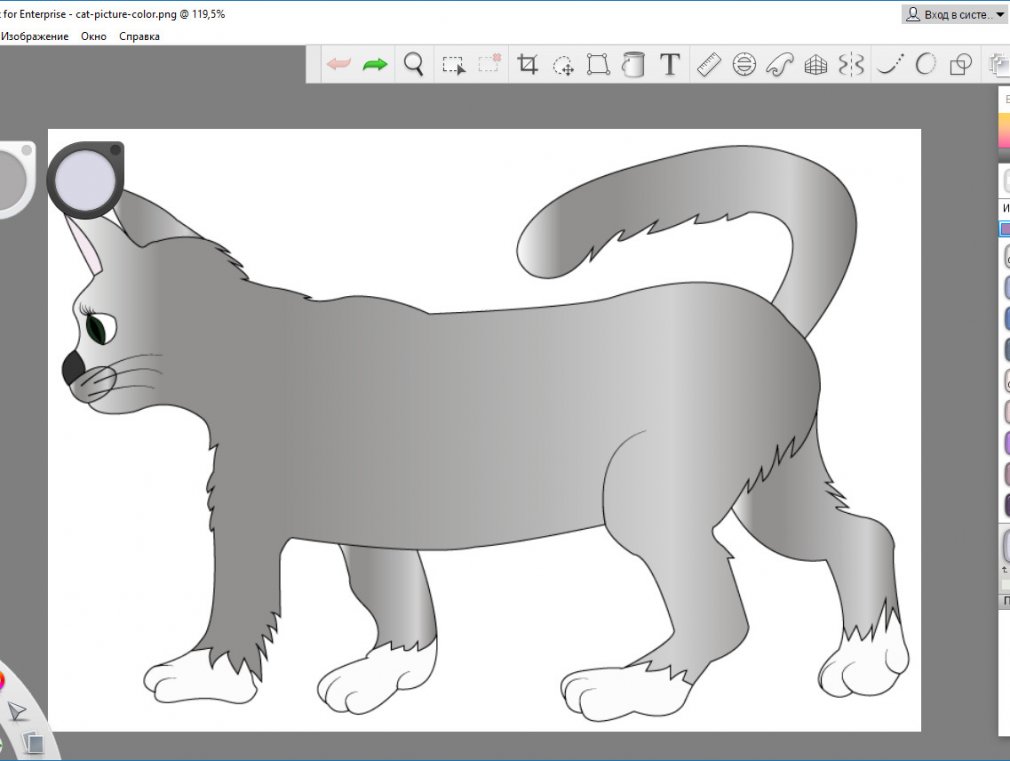Screen dimensions: 1010x761
Task: Toggle the Symmetry tool
Action: tap(851, 64)
